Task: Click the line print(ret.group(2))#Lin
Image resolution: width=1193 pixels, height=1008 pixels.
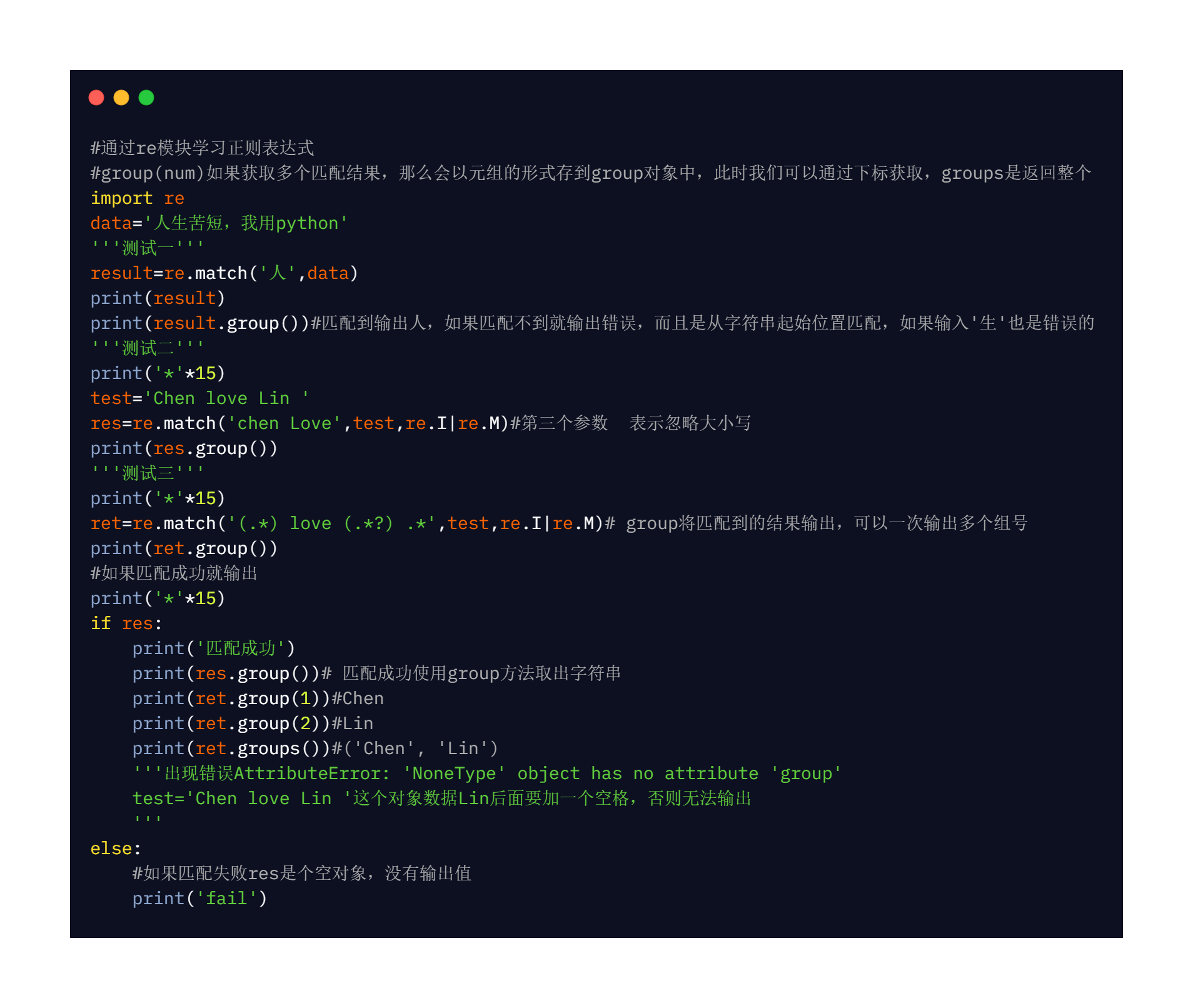Action: 253,723
